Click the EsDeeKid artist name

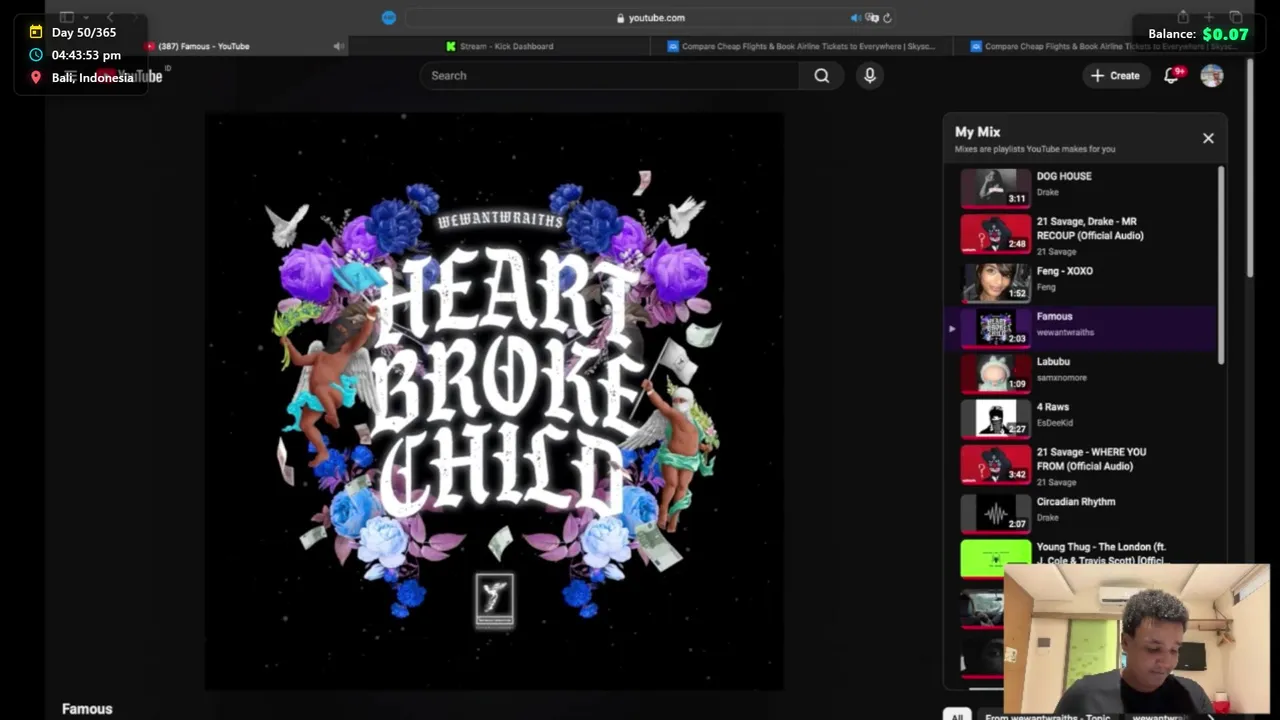tap(1053, 422)
